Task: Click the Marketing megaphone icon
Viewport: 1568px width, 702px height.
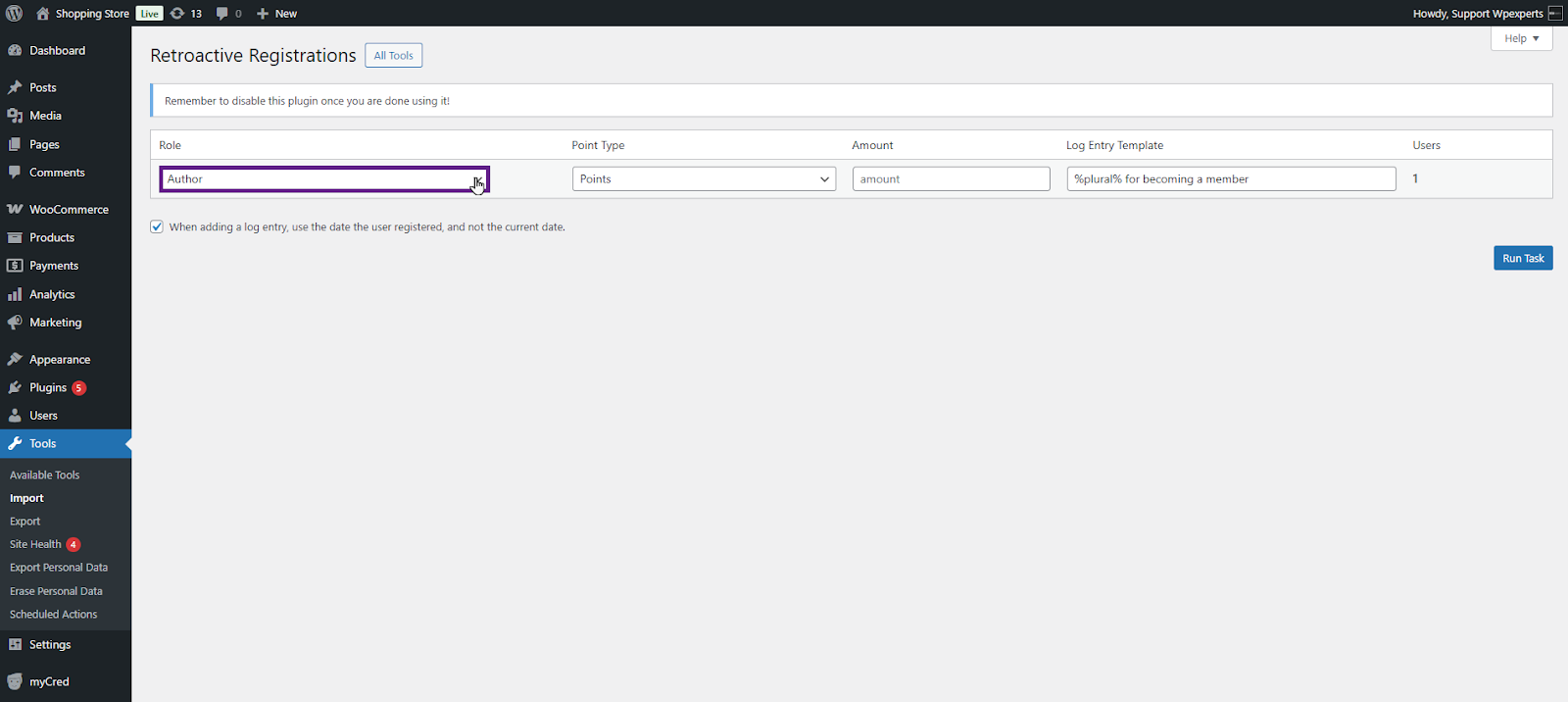Action: (x=15, y=323)
